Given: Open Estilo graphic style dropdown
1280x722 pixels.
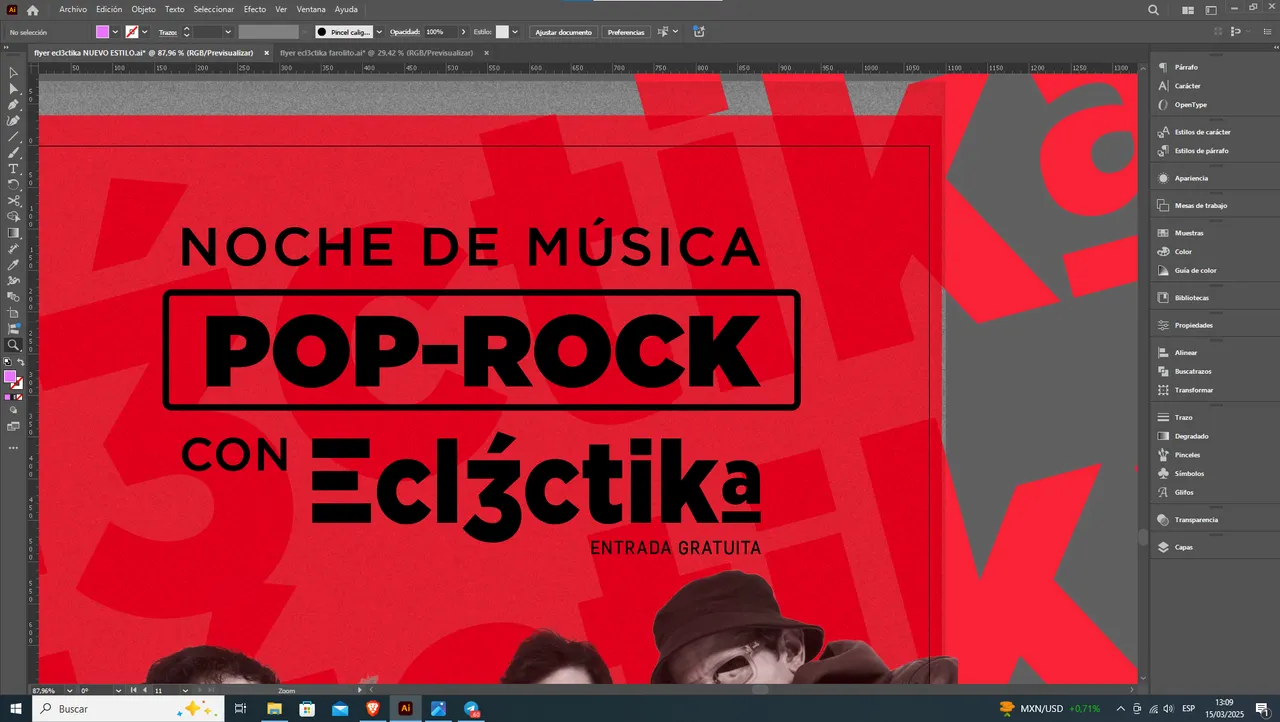Looking at the screenshot, I should [516, 32].
